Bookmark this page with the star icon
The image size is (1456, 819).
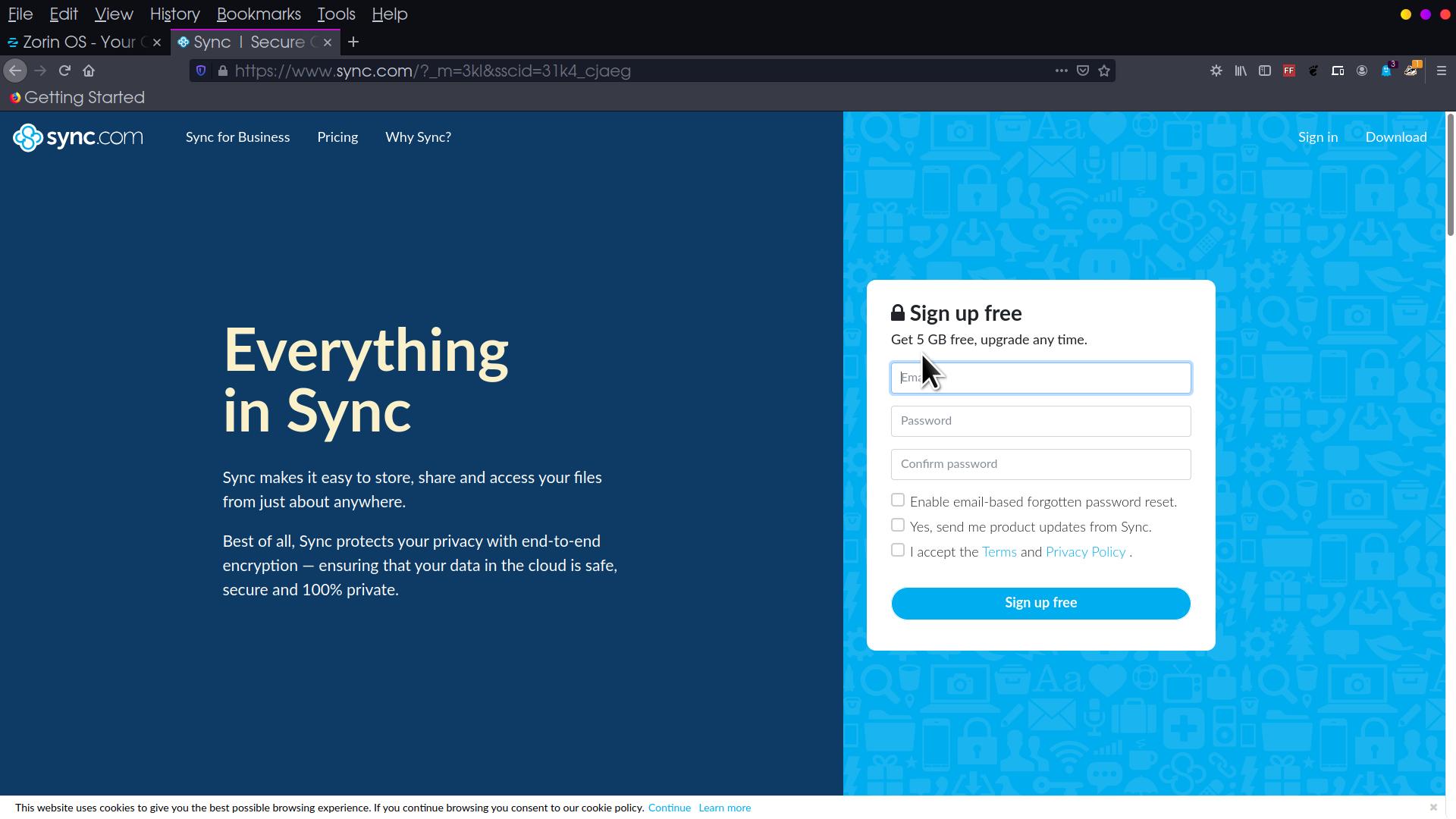point(1104,71)
